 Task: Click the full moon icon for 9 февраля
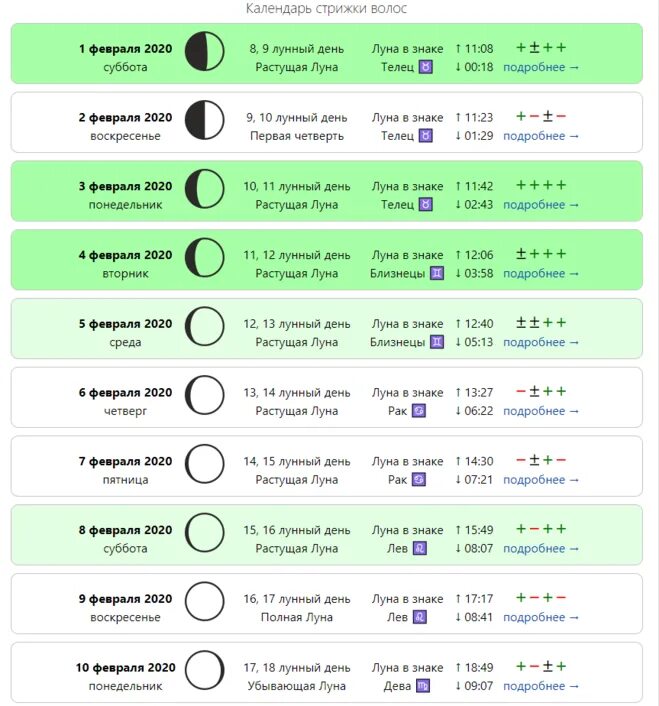tap(204, 602)
